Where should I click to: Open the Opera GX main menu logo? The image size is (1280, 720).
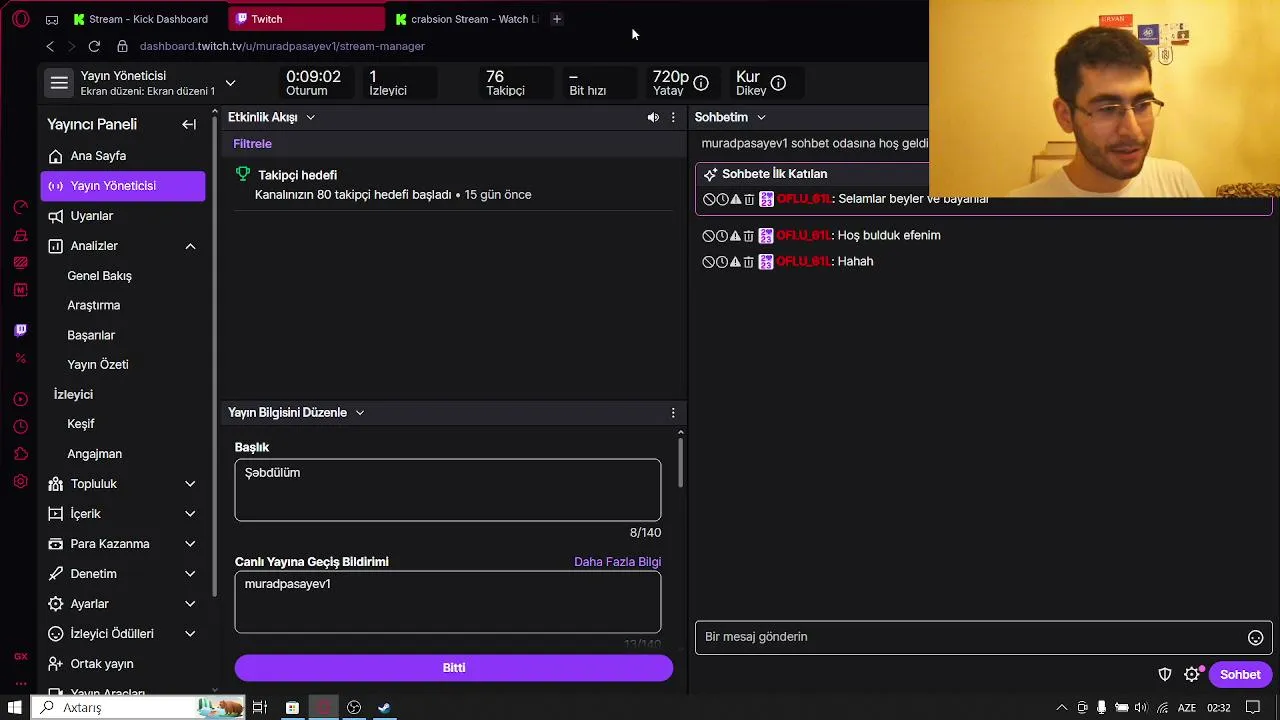[x=21, y=19]
